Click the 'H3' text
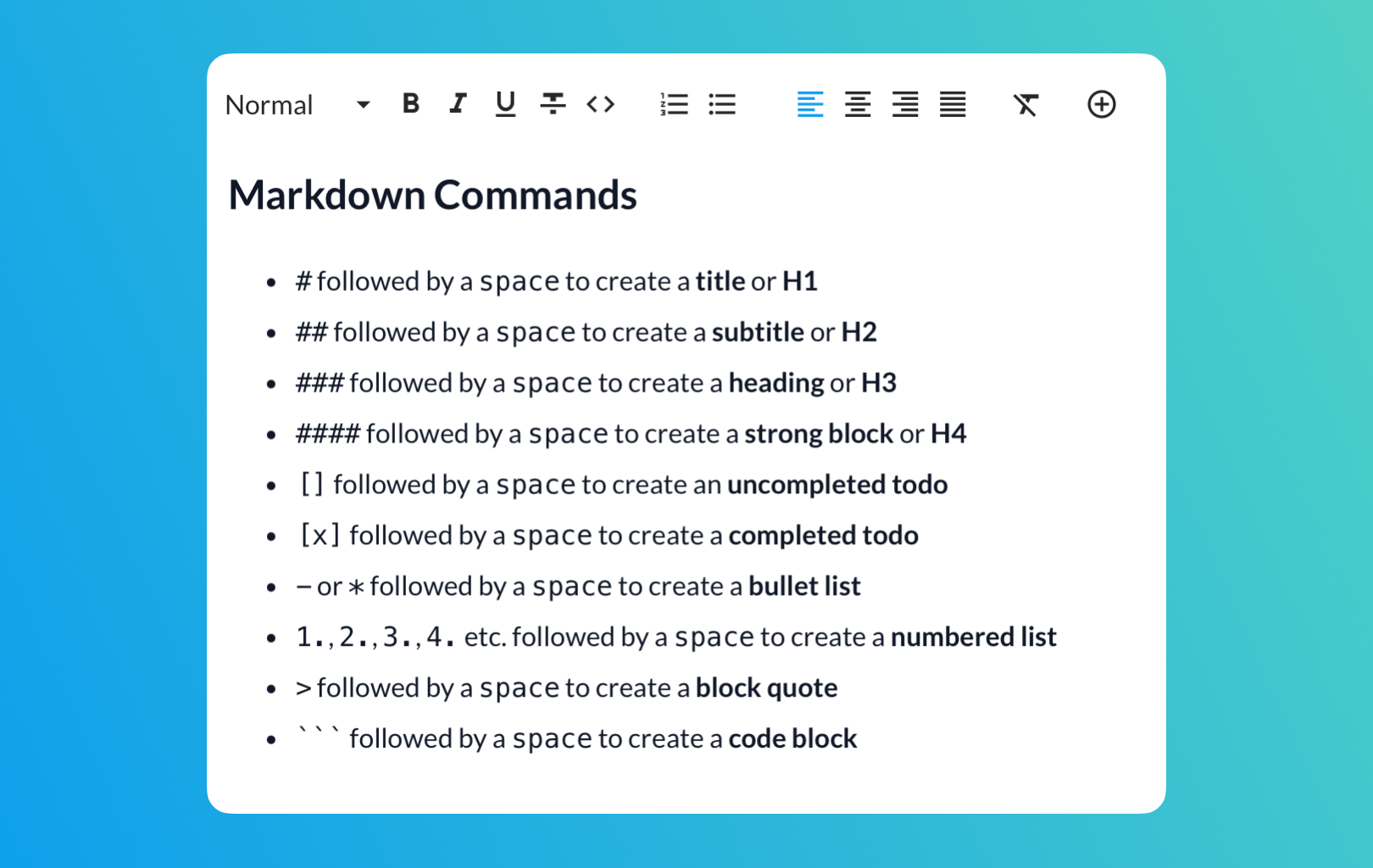The width and height of the screenshot is (1373, 868). [x=879, y=383]
